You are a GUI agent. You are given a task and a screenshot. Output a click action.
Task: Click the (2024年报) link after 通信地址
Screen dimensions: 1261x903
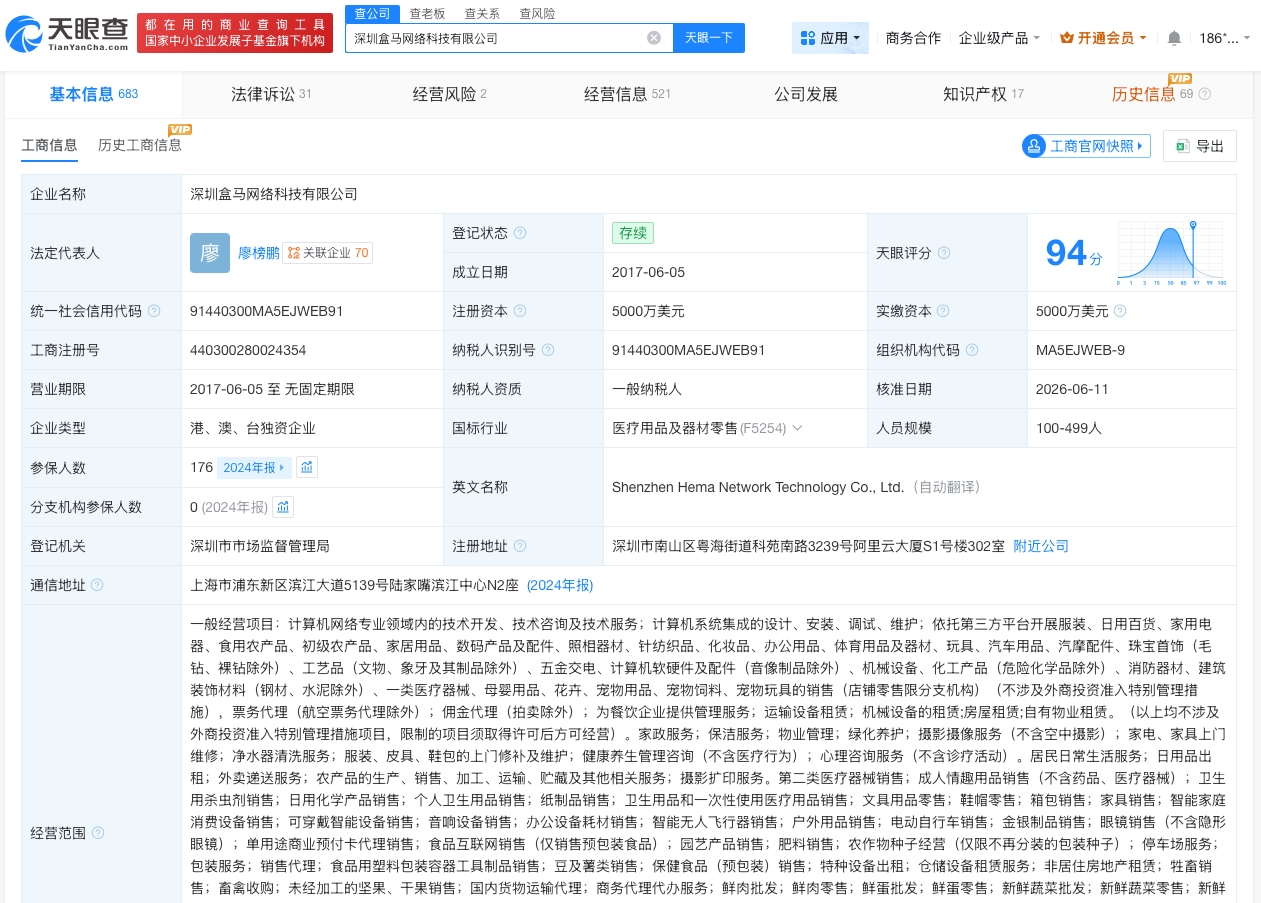pyautogui.click(x=560, y=585)
